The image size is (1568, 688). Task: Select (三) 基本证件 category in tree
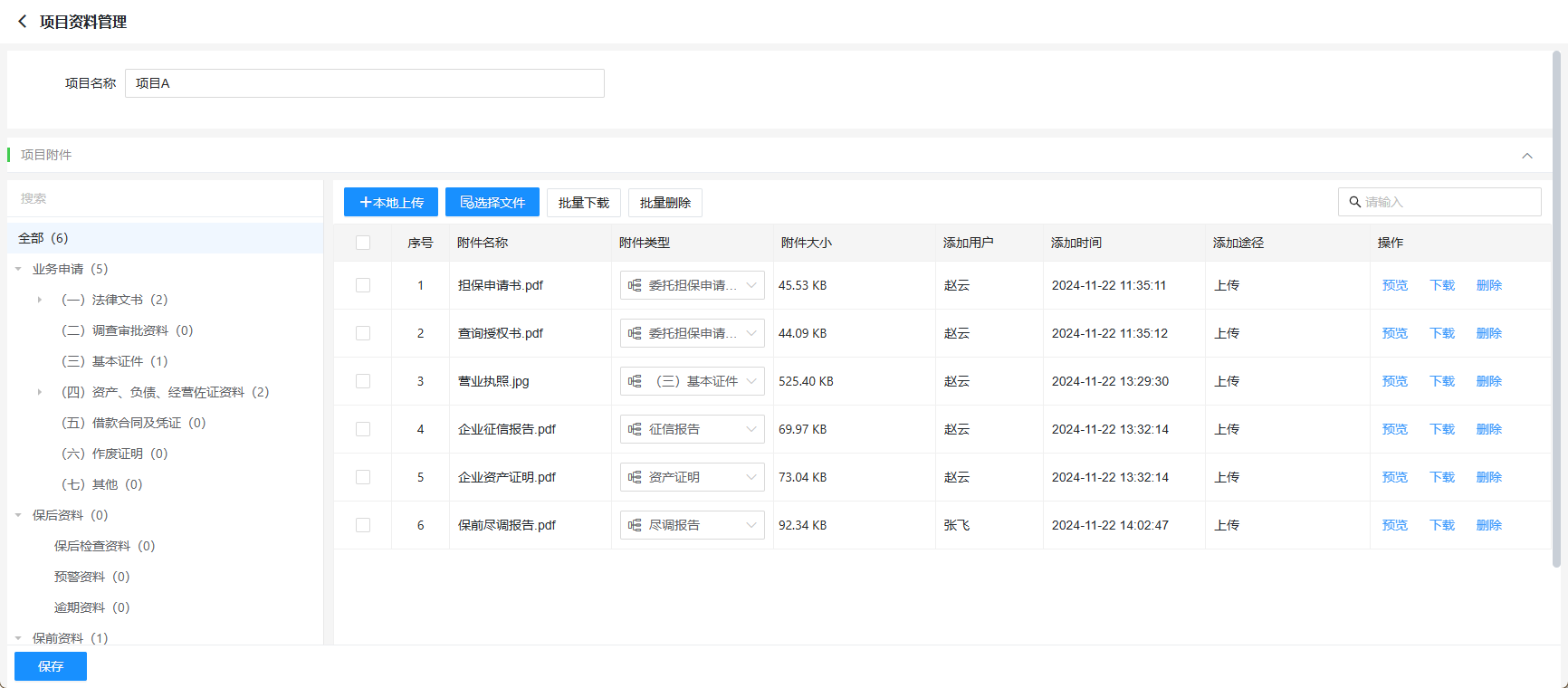pyautogui.click(x=114, y=361)
